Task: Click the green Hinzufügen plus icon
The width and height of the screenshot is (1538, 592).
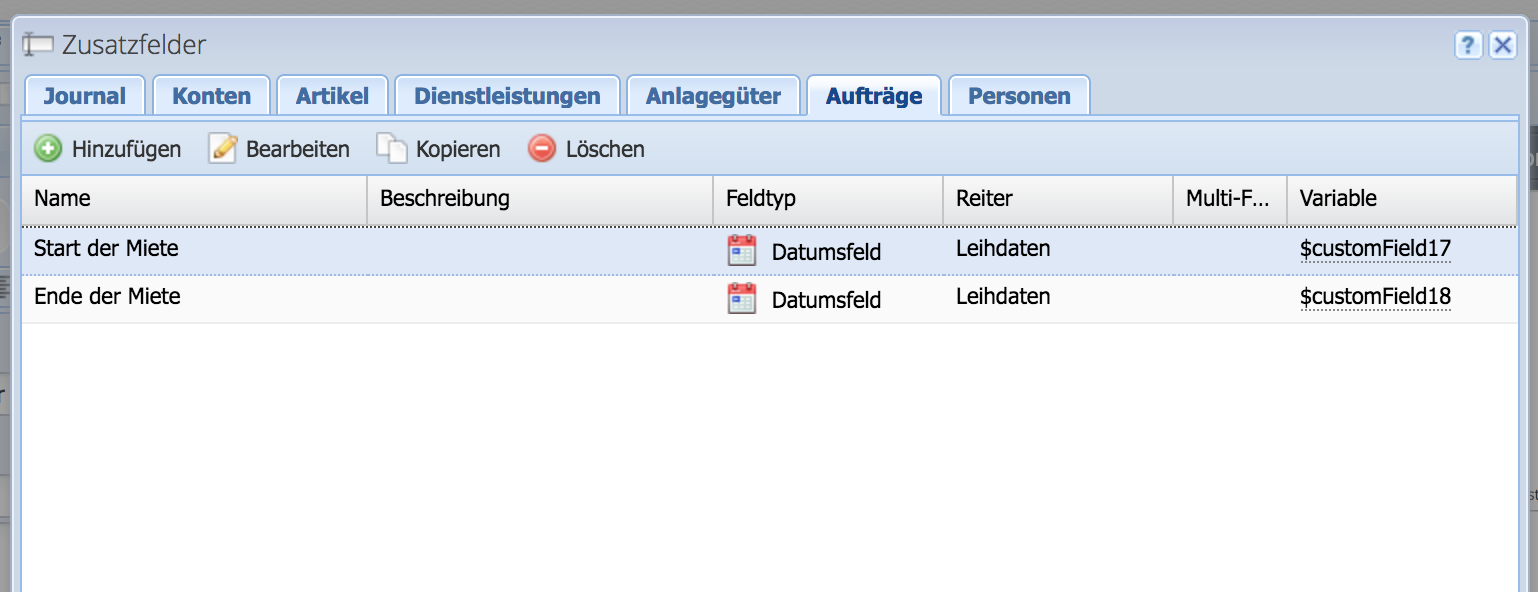Action: (x=47, y=149)
